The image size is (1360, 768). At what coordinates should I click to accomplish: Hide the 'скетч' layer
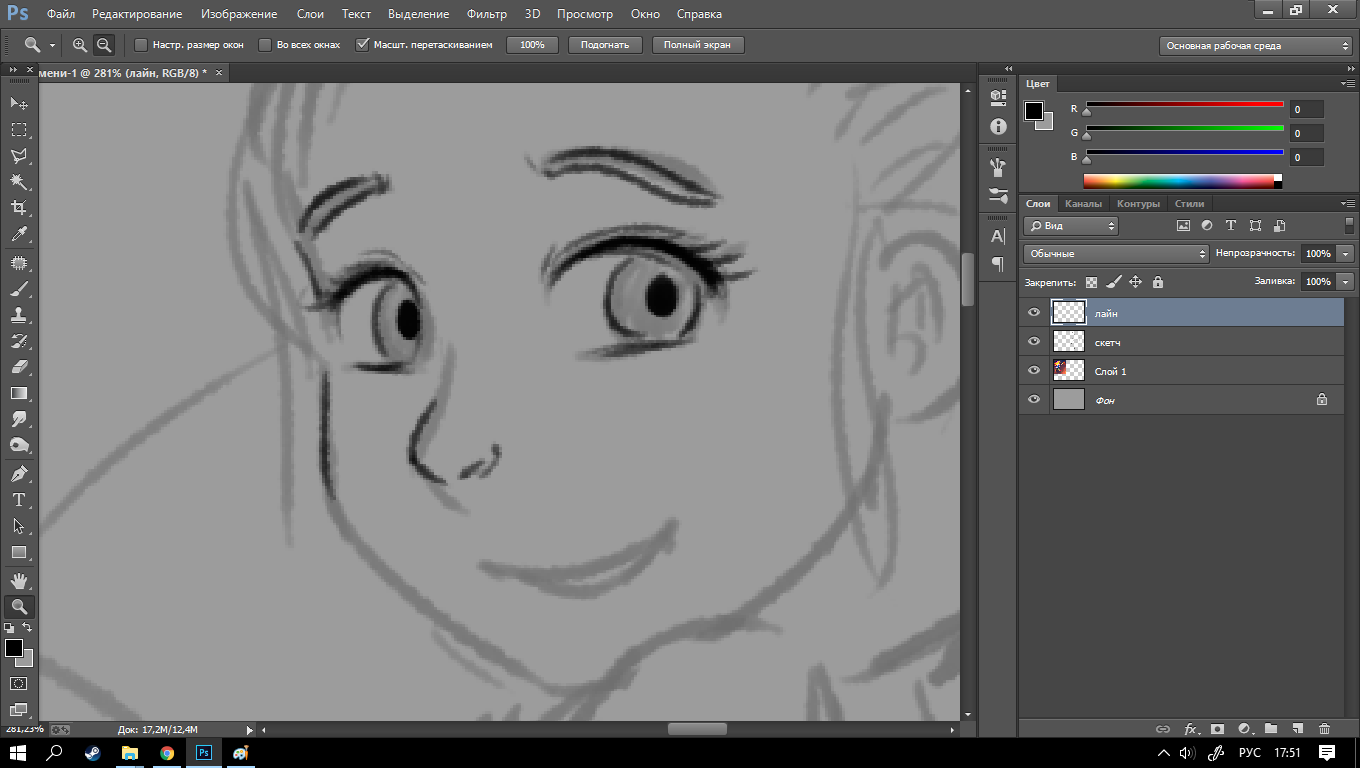coord(1034,342)
